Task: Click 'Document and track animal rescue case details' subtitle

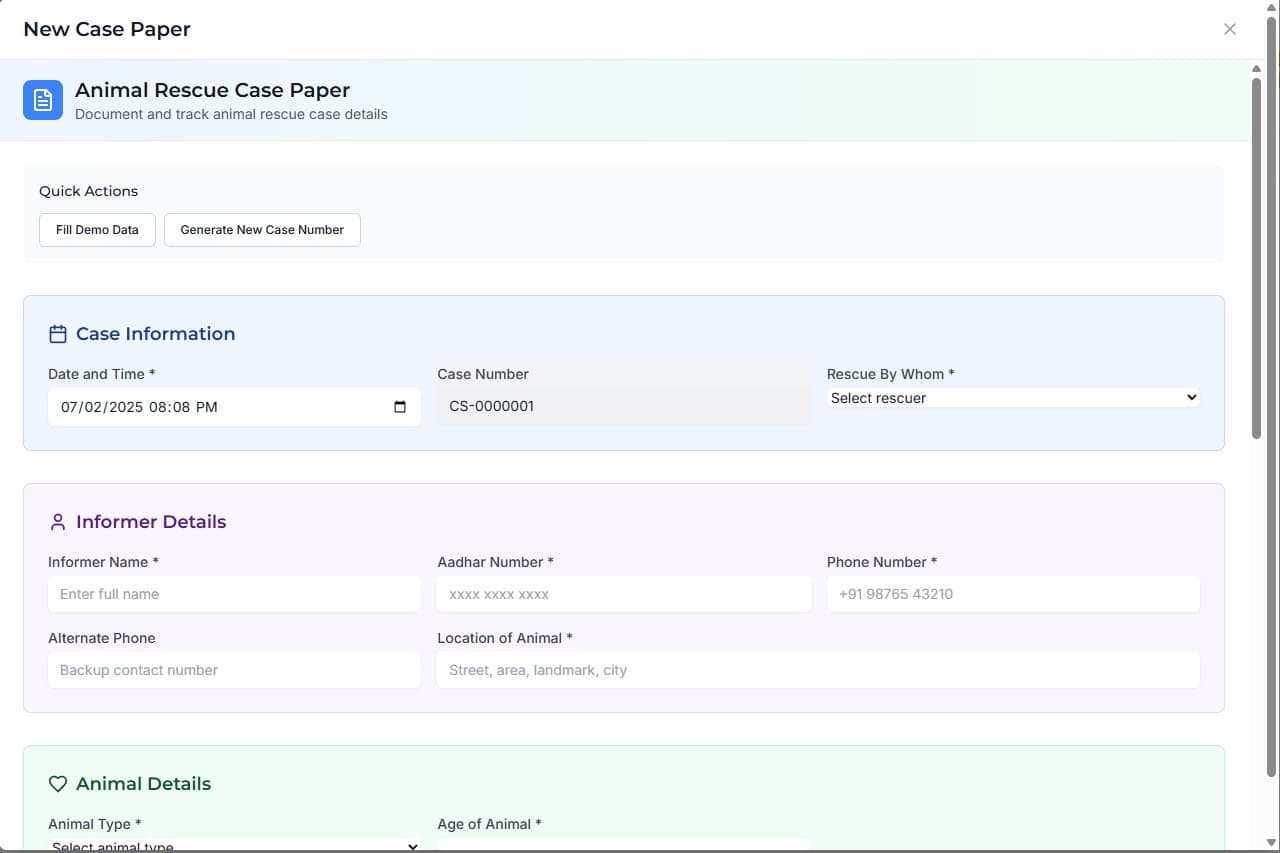Action: pyautogui.click(x=231, y=114)
